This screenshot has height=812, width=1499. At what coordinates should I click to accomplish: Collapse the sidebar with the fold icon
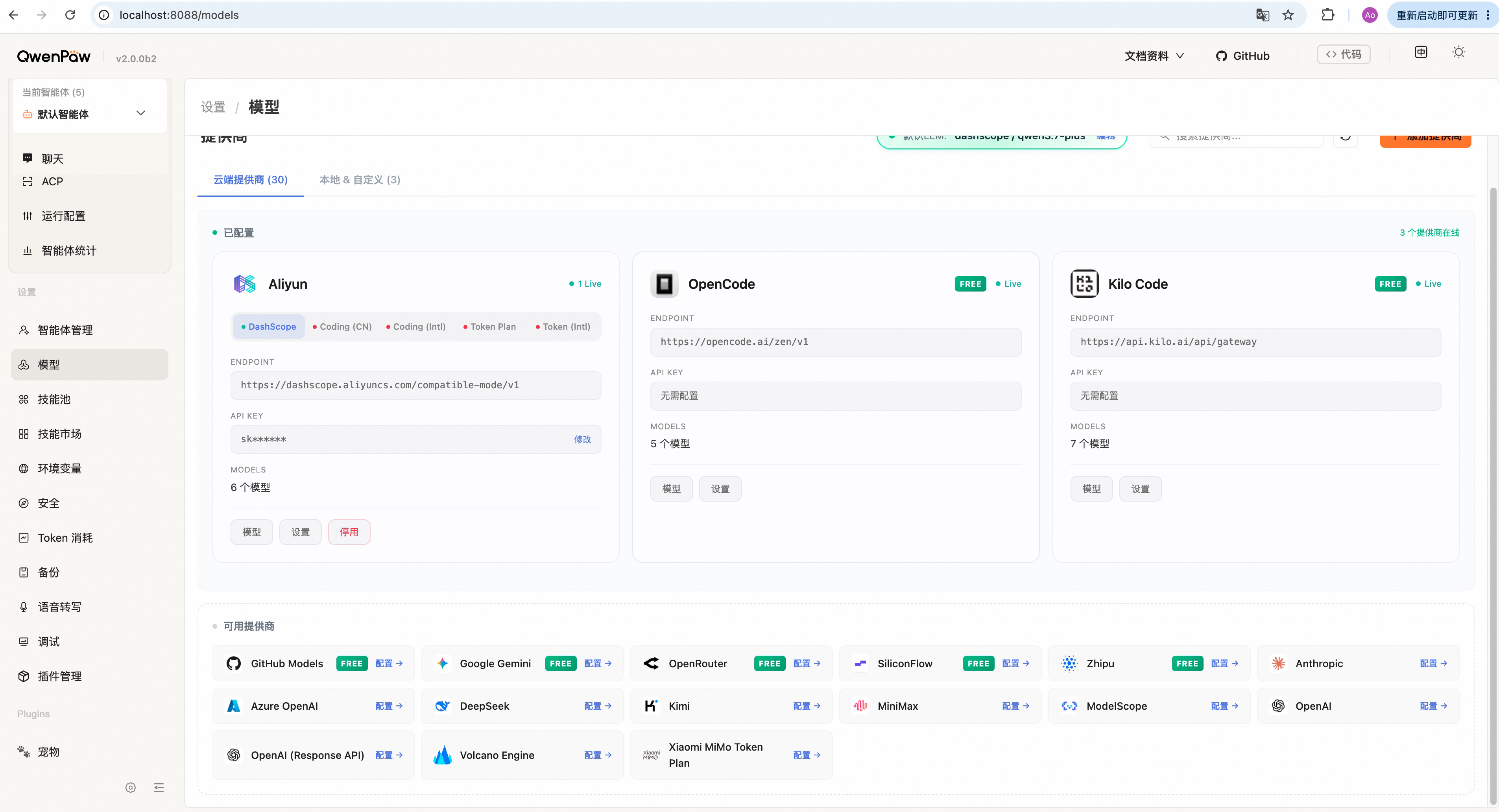[159, 788]
